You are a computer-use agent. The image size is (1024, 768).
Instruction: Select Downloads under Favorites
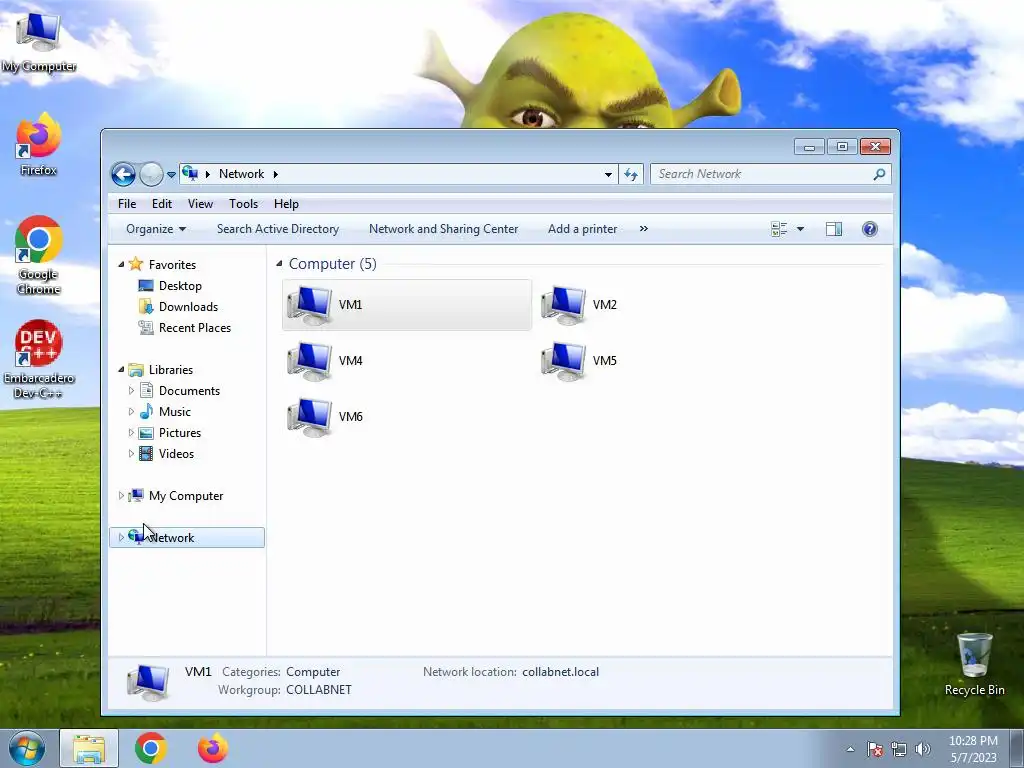188,307
